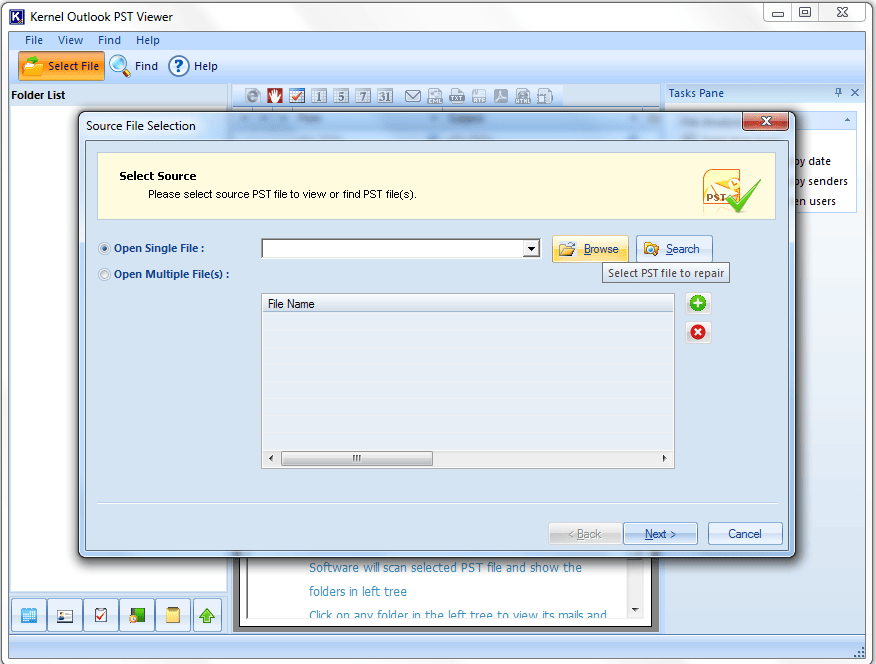Select the 5-day calendar view icon
Viewport: 876px width, 664px height.
point(341,96)
